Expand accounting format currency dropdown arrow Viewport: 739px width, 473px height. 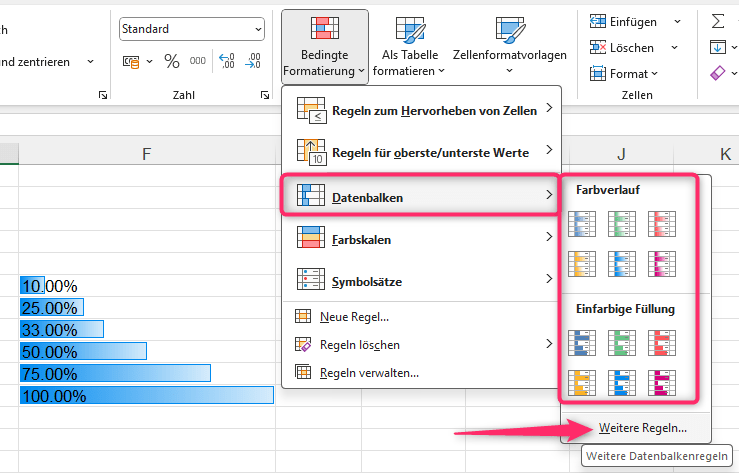pos(149,62)
